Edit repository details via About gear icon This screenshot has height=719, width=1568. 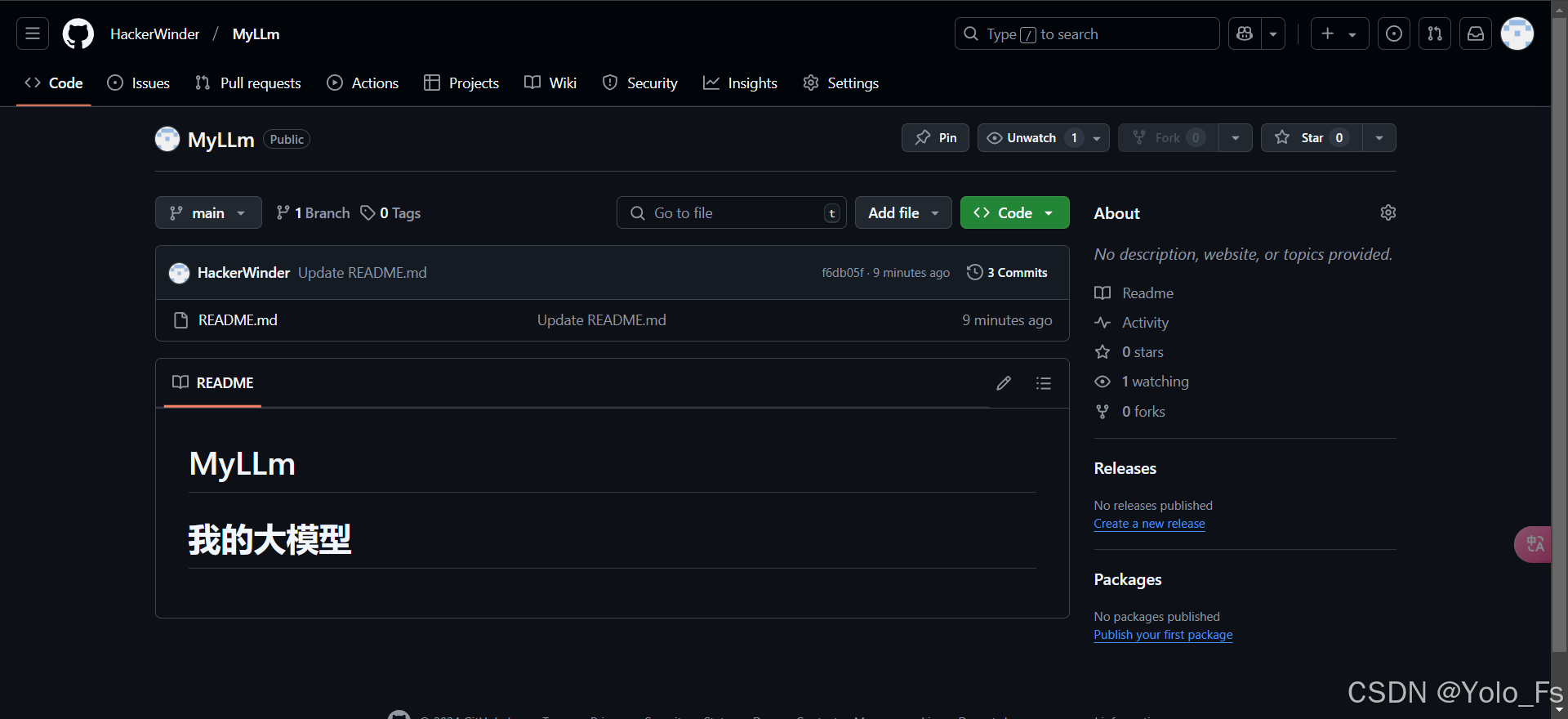(1388, 212)
